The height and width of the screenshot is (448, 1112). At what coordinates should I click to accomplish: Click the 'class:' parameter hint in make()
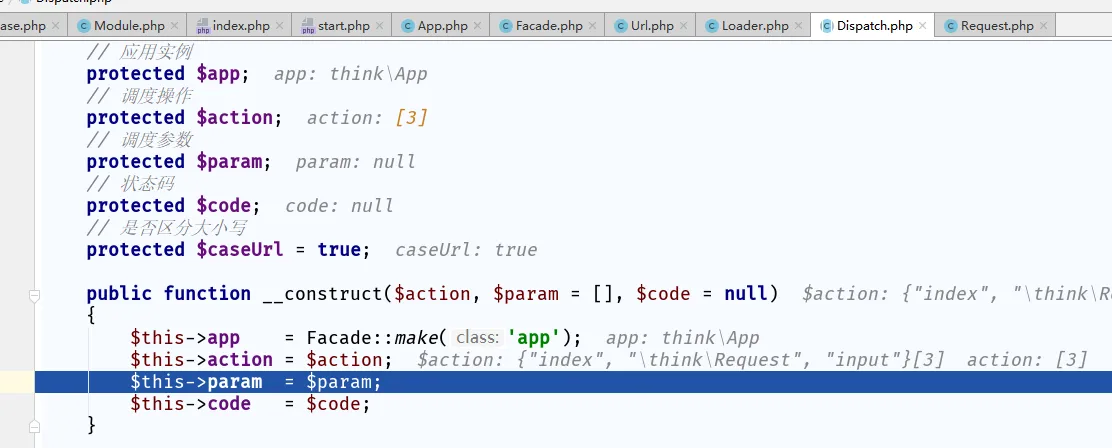[477, 338]
